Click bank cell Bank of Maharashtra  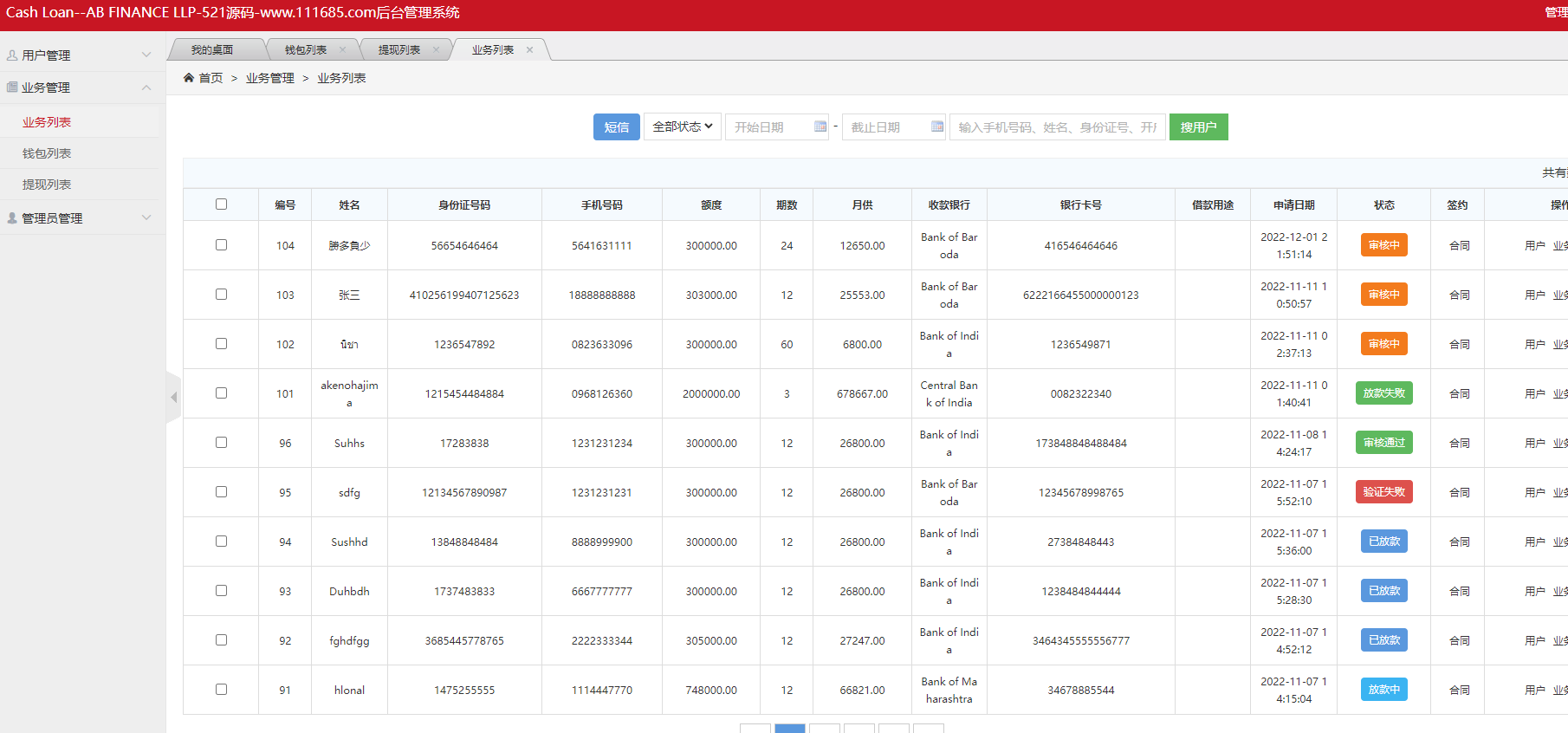click(949, 691)
